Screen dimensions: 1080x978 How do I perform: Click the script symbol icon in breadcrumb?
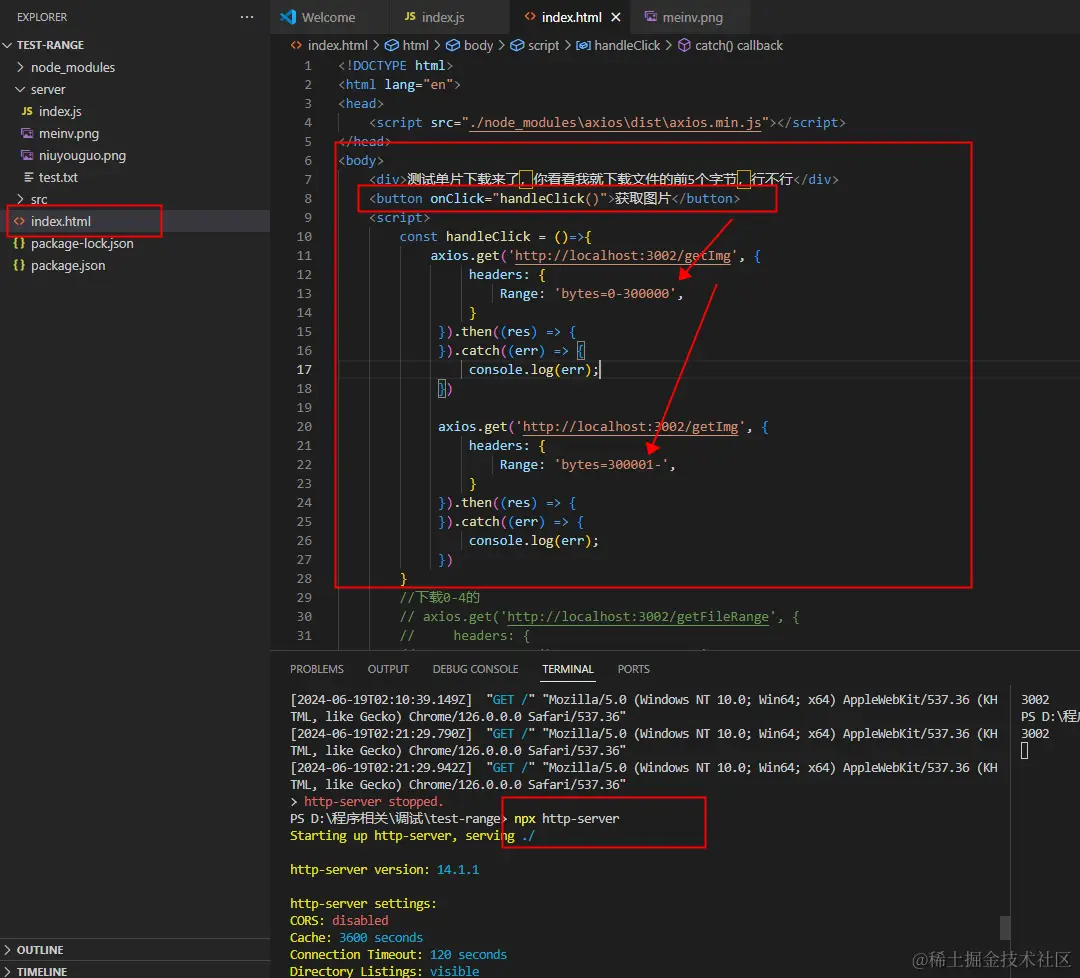point(517,45)
